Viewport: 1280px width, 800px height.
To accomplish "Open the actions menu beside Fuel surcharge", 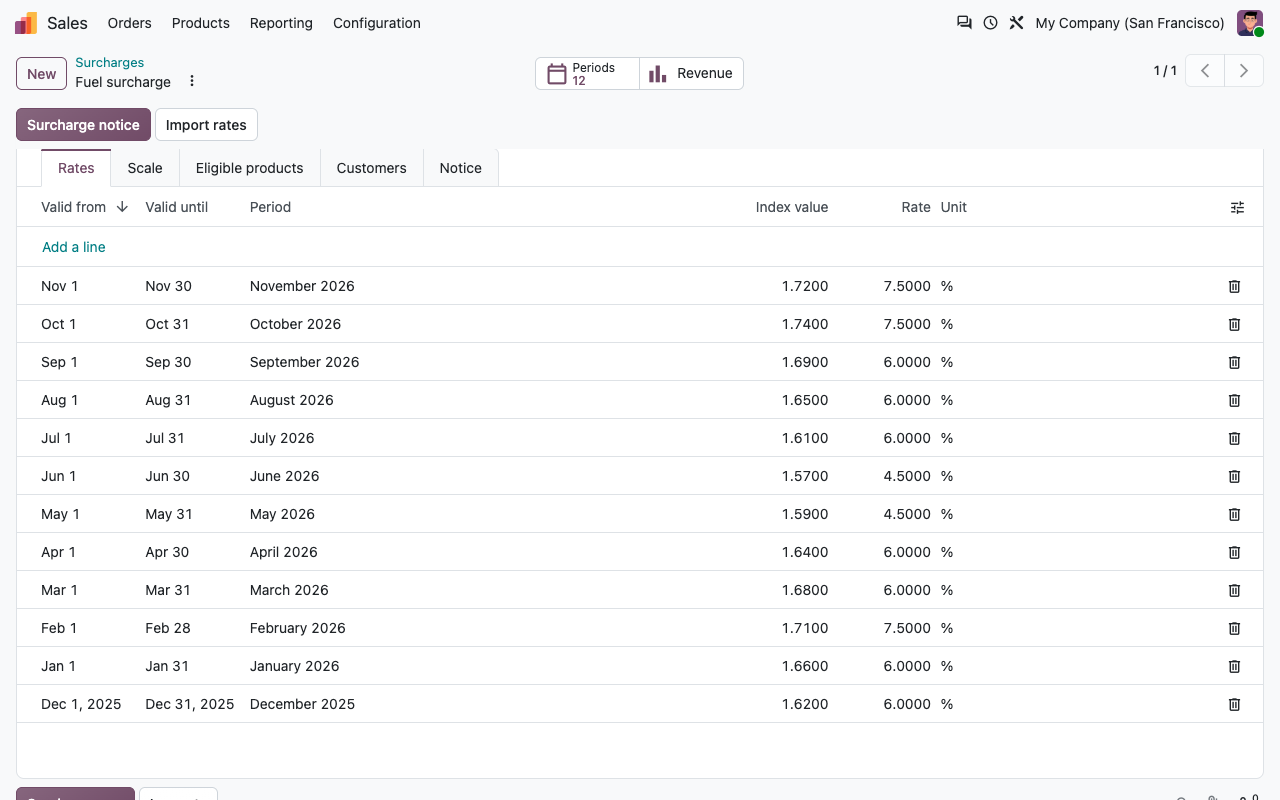I will pyautogui.click(x=192, y=81).
